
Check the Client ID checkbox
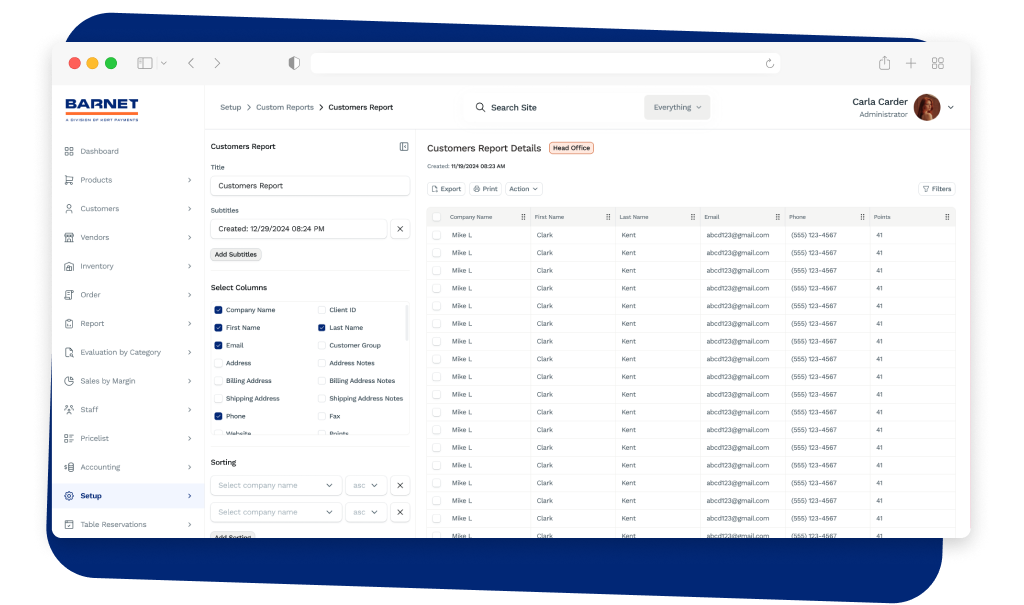tap(321, 310)
